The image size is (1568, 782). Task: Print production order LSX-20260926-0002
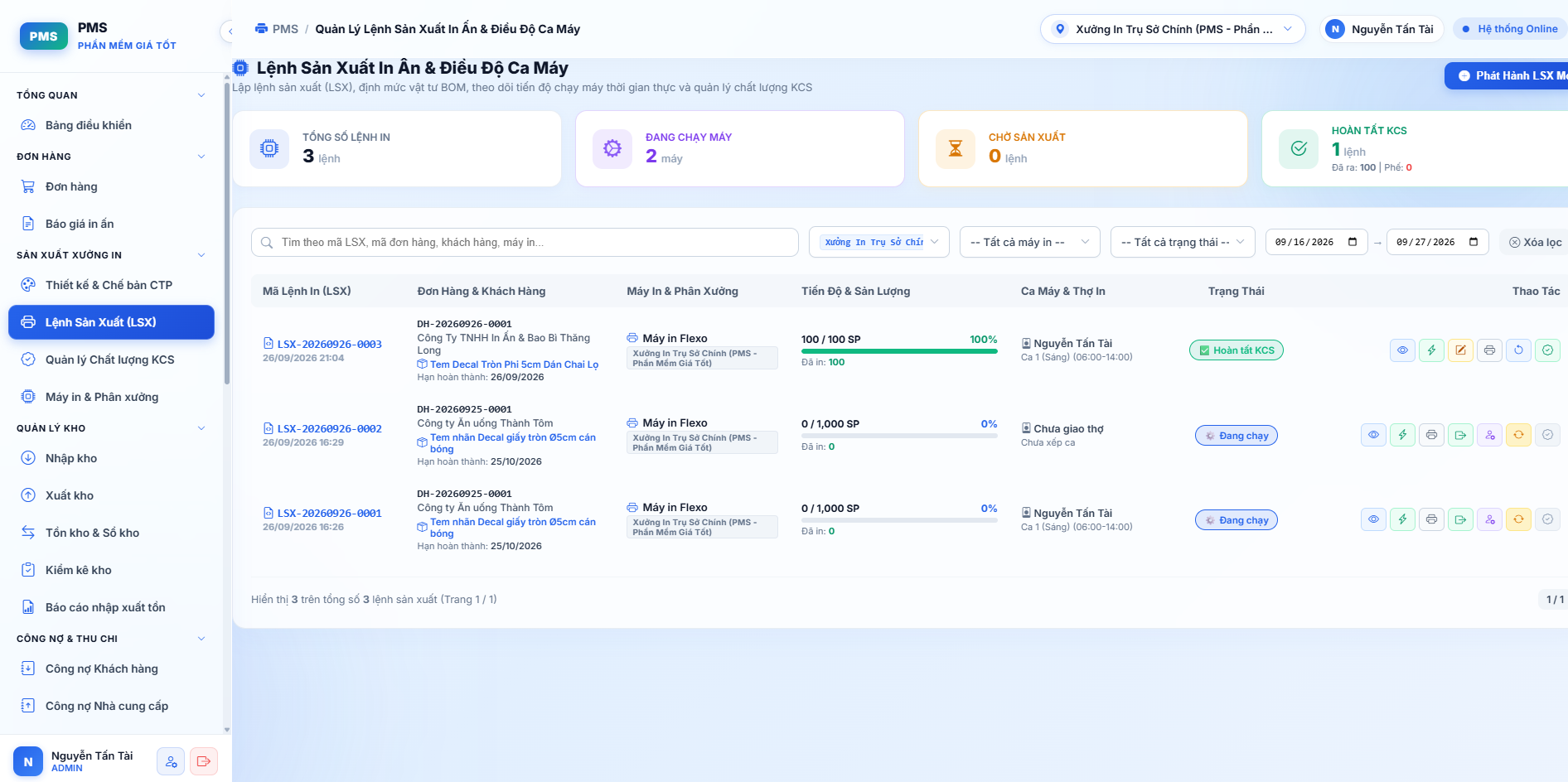1431,435
